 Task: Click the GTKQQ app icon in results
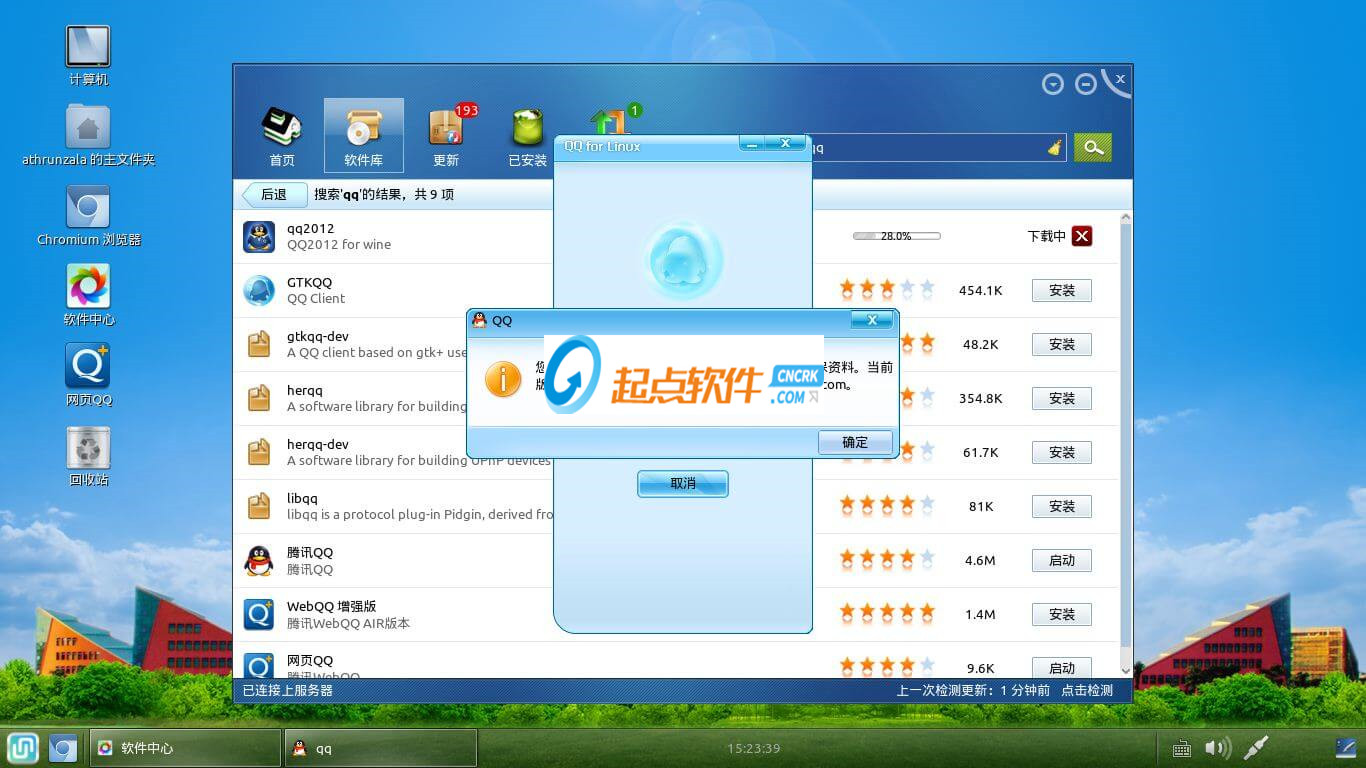[259, 290]
